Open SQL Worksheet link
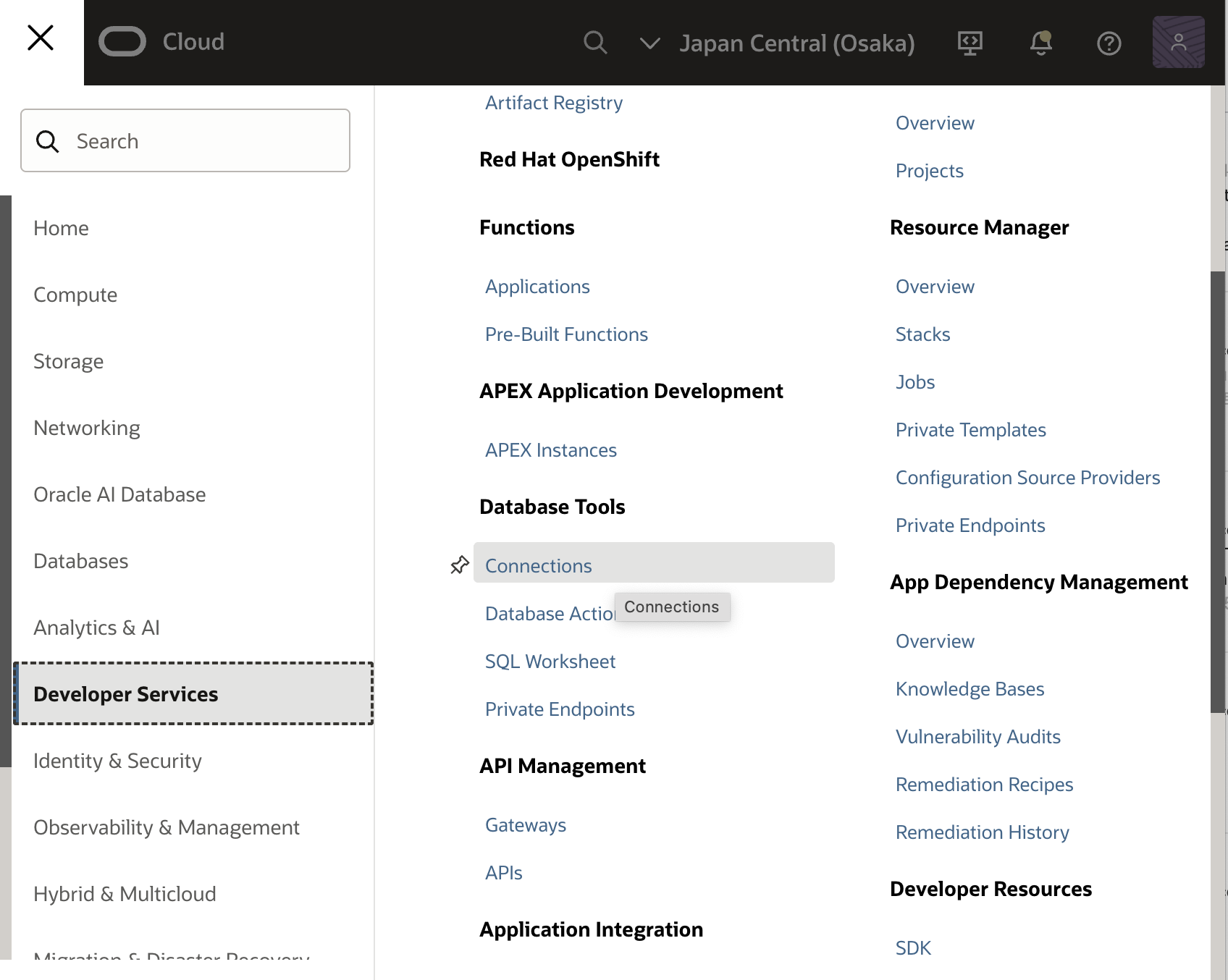 pyautogui.click(x=550, y=662)
